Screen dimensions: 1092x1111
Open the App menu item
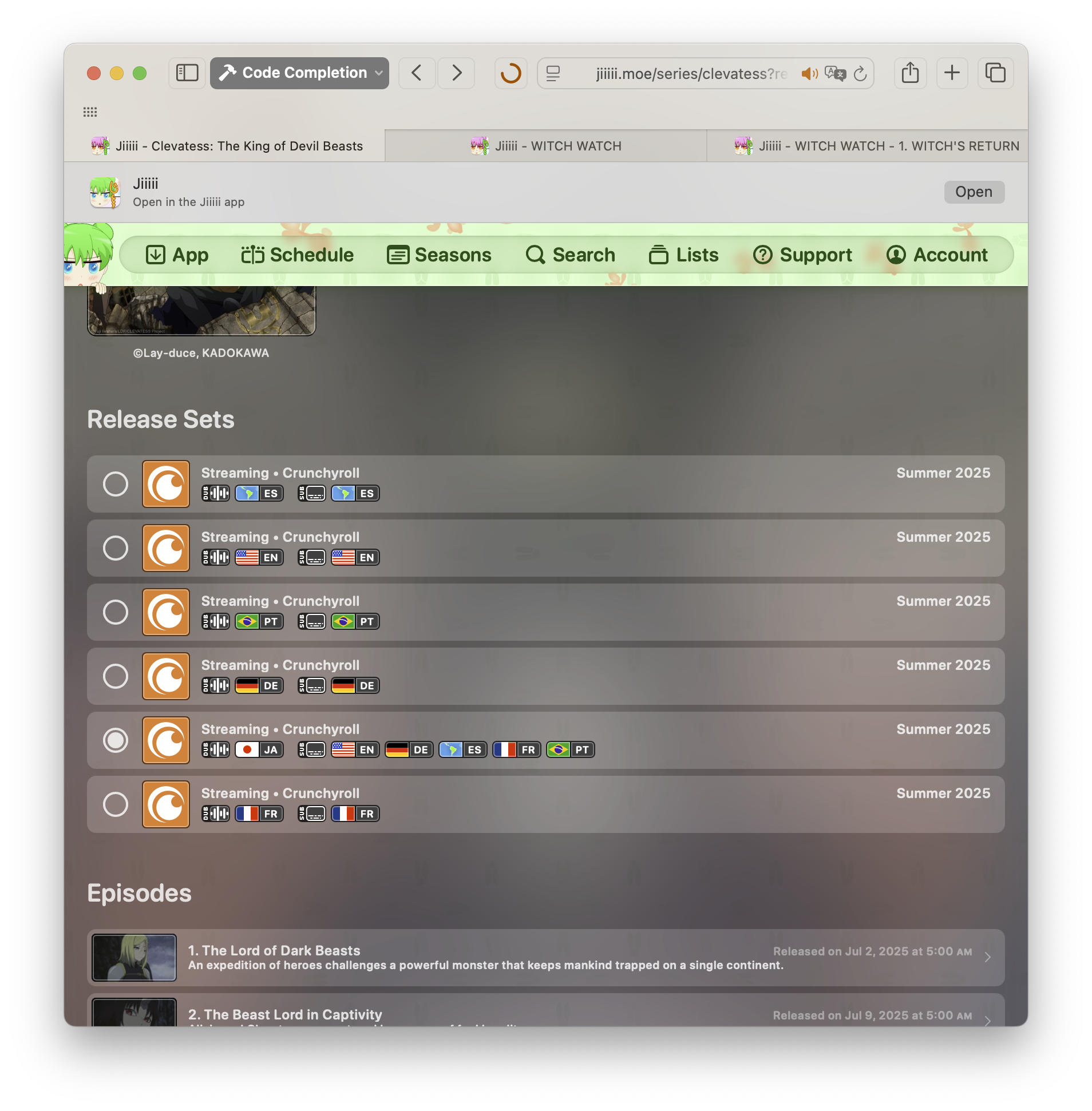(177, 255)
